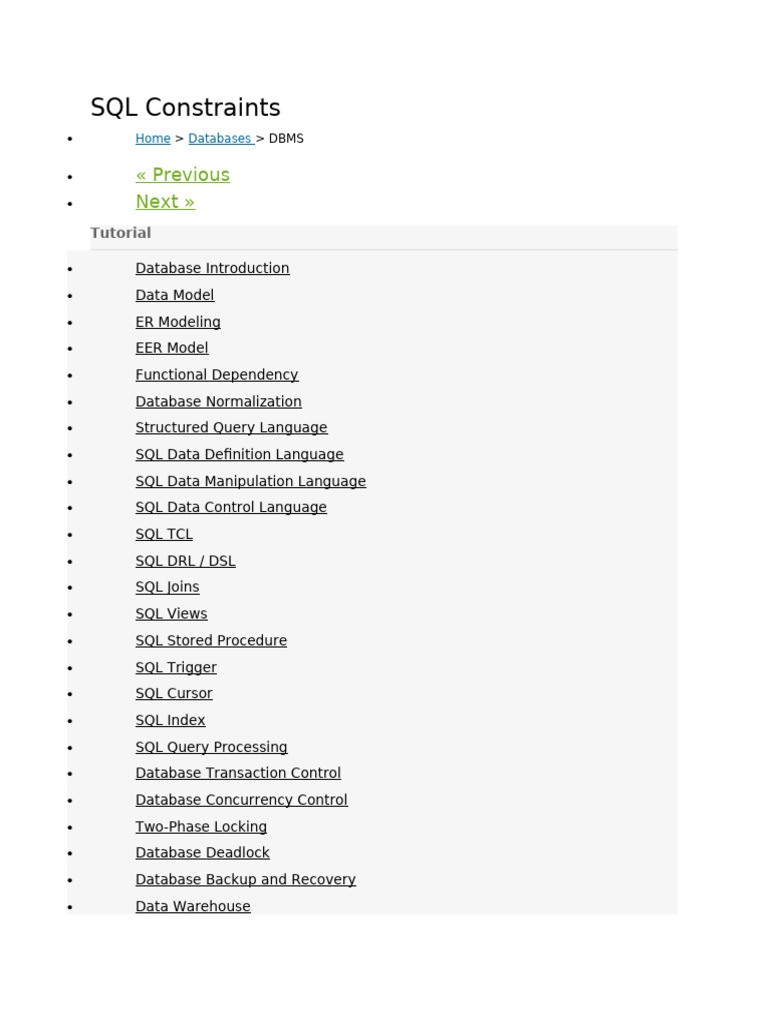Screen dimensions: 768x1024
Task: Select Database Transaction Control link
Action: point(238,773)
